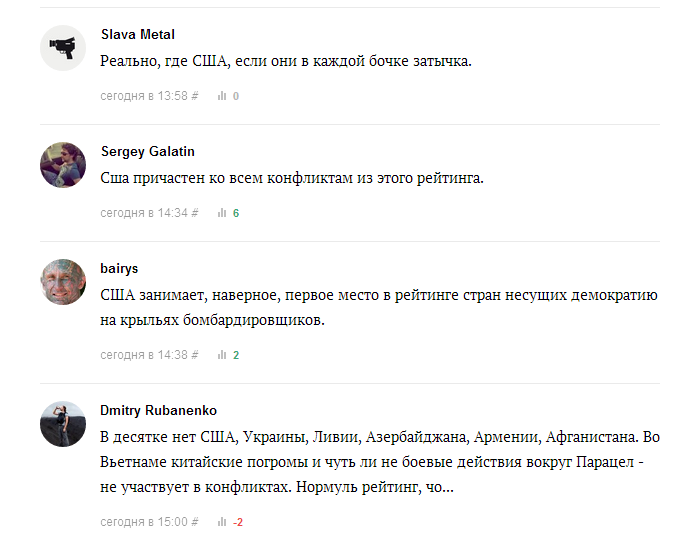Click the rating bars icon next to score -2

coord(222,522)
